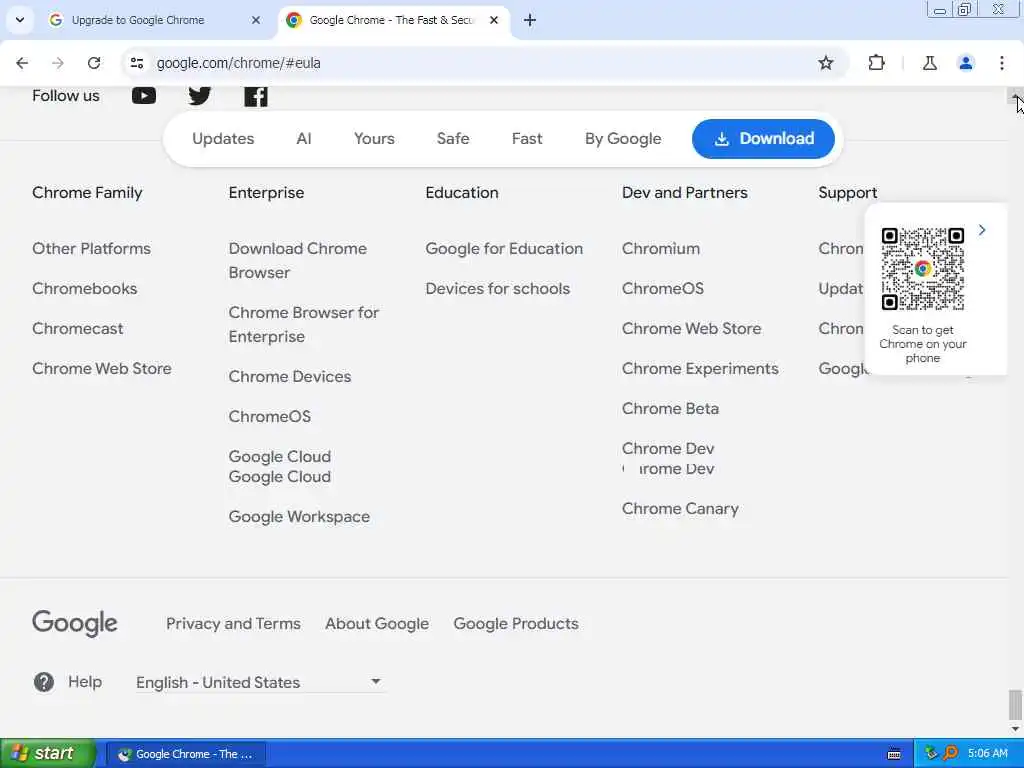
Task: Collapse the QR code panel with the chevron
Action: point(982,230)
